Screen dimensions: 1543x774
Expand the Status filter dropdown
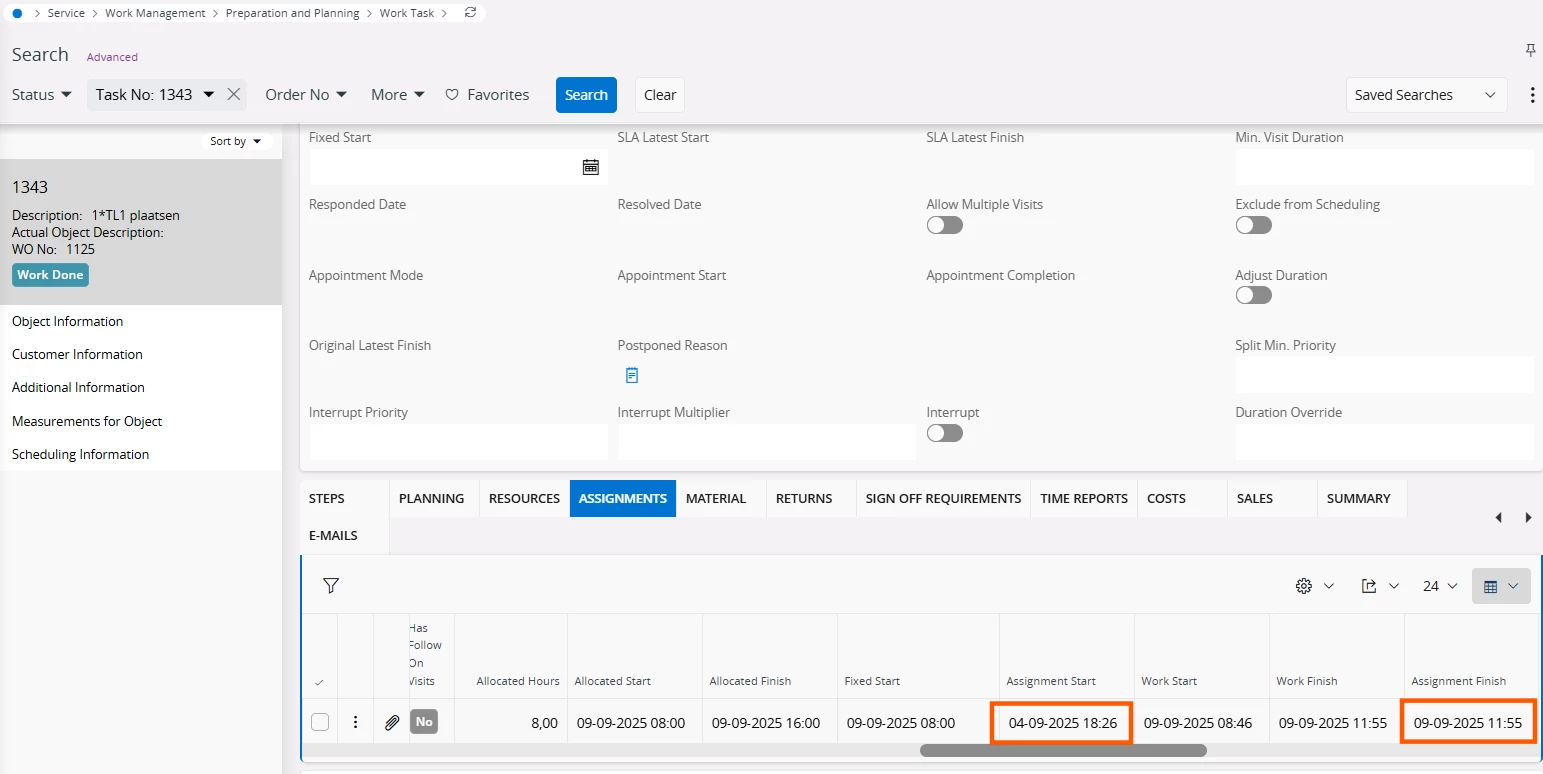[42, 94]
